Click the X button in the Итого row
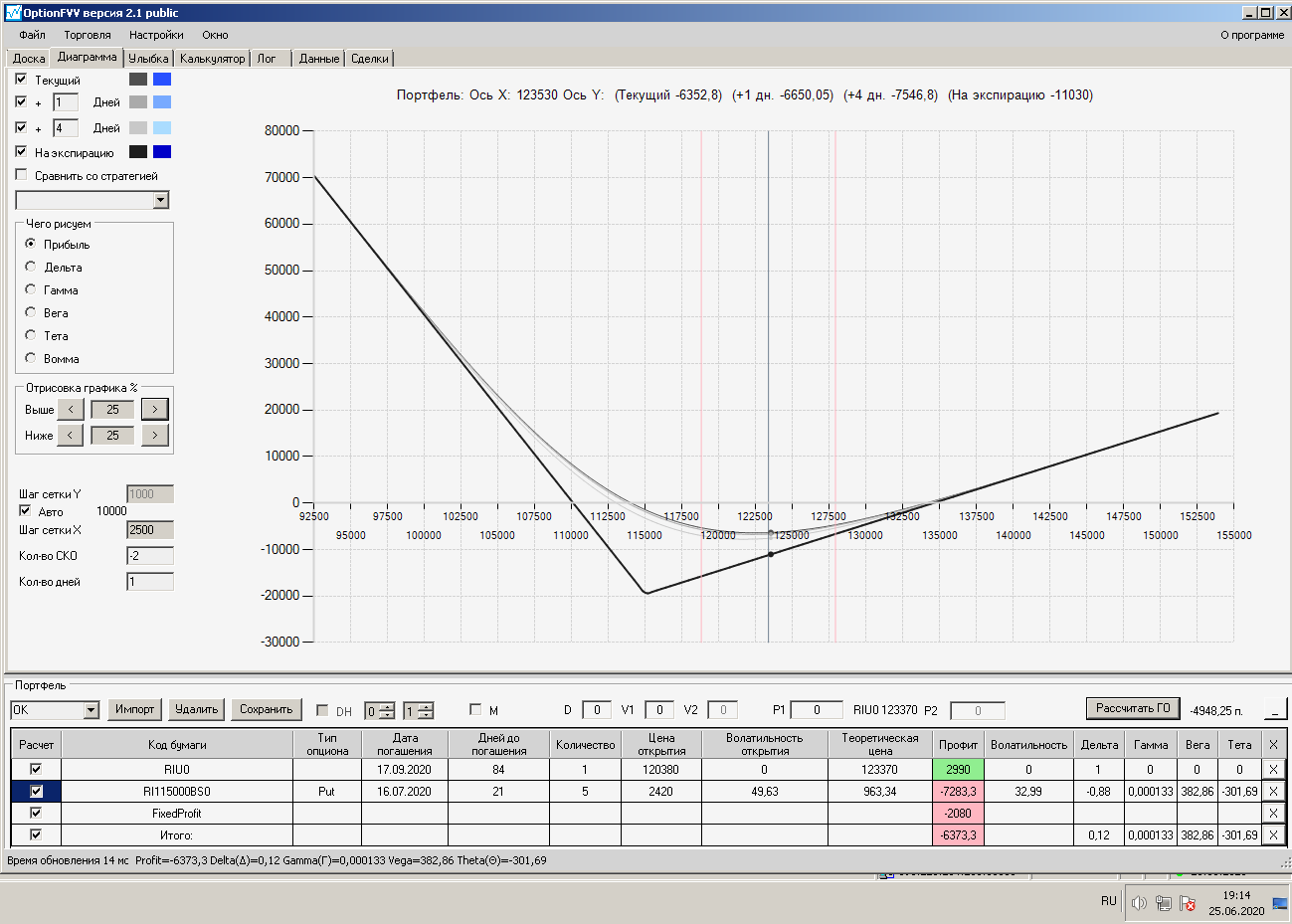The height and width of the screenshot is (924, 1292). pyautogui.click(x=1273, y=834)
